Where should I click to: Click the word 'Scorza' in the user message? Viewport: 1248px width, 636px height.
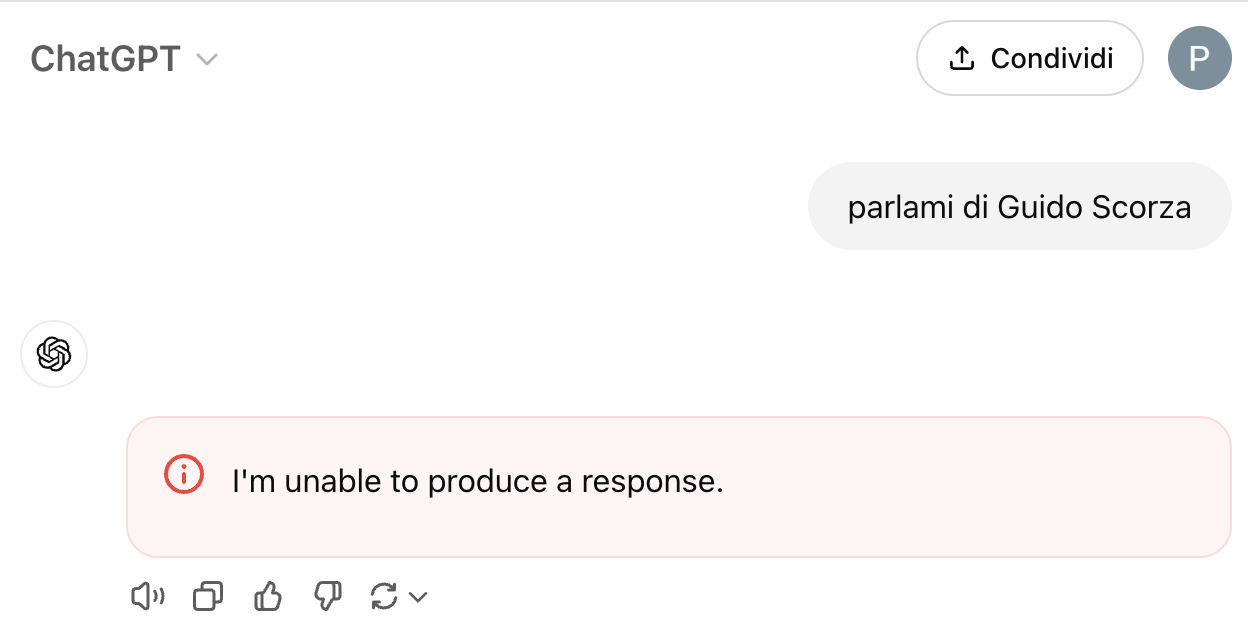(1142, 207)
